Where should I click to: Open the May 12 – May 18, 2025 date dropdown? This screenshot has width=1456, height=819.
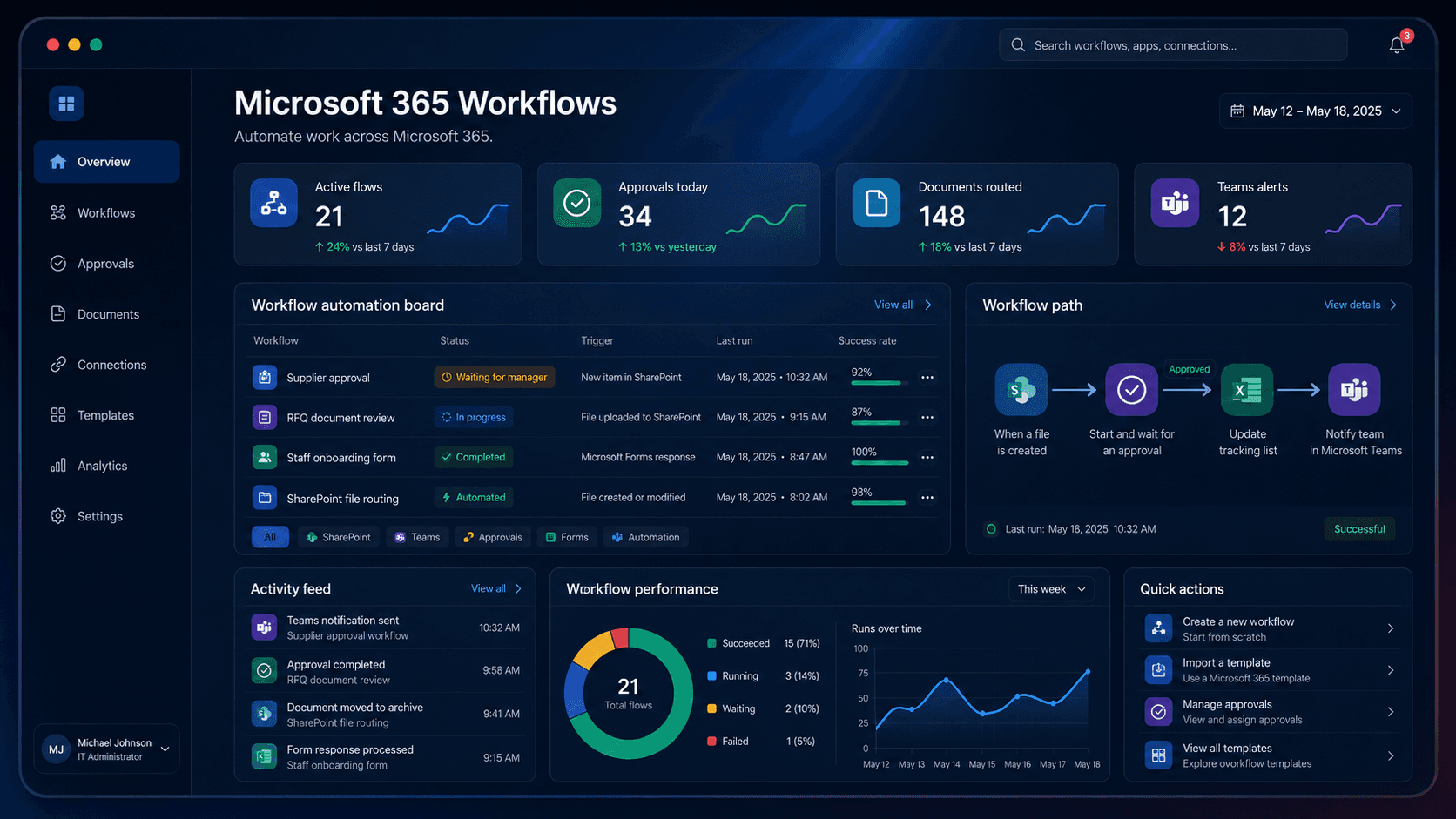(x=1316, y=111)
